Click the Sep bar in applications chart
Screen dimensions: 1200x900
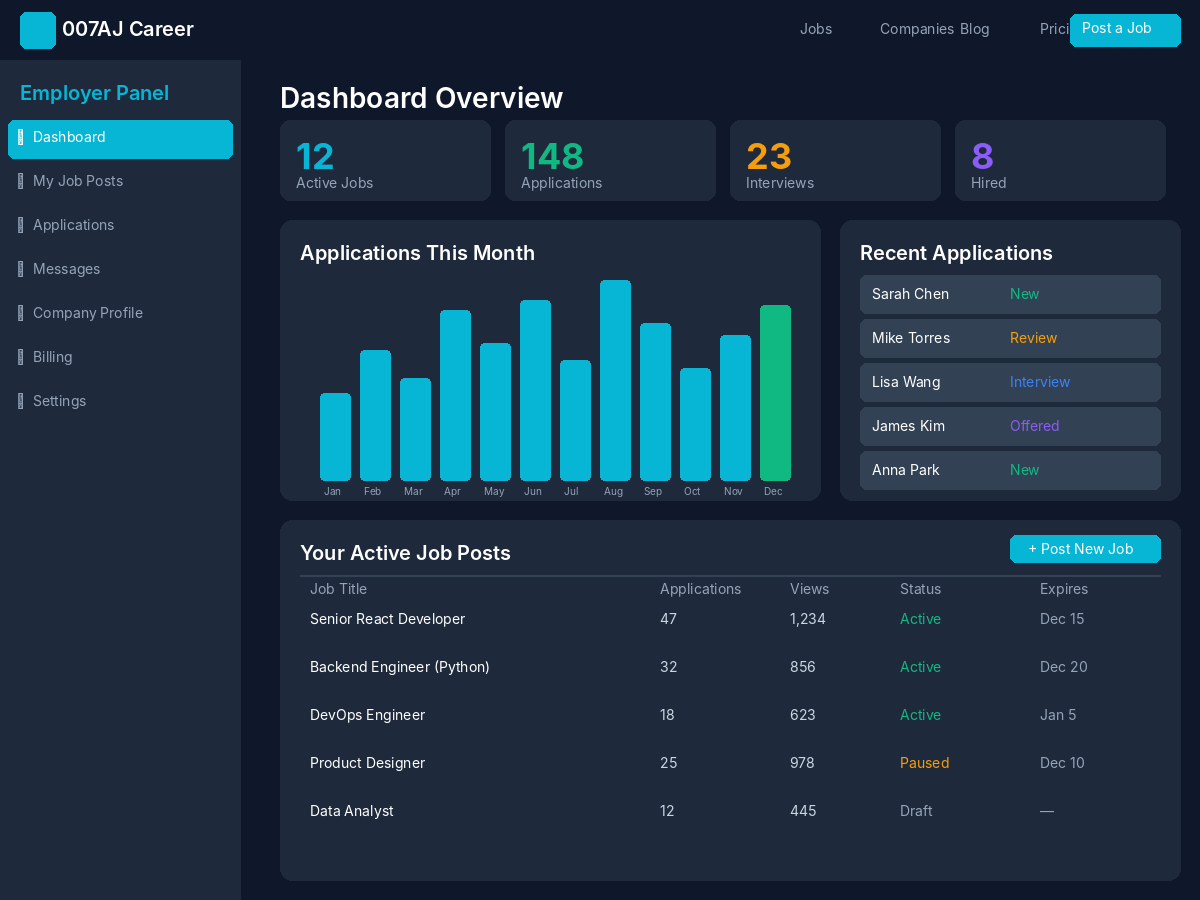click(655, 402)
